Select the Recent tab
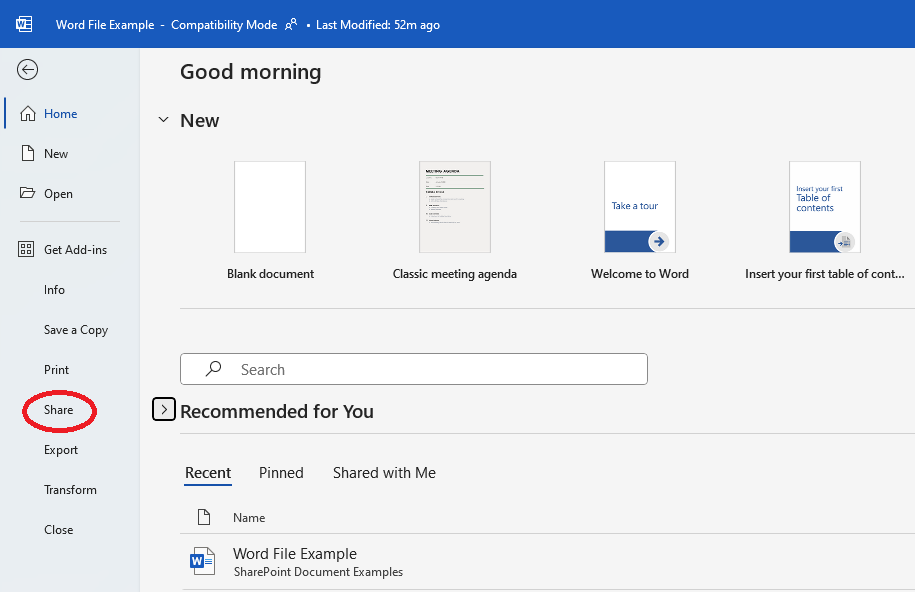The height and width of the screenshot is (592, 915). 208,473
